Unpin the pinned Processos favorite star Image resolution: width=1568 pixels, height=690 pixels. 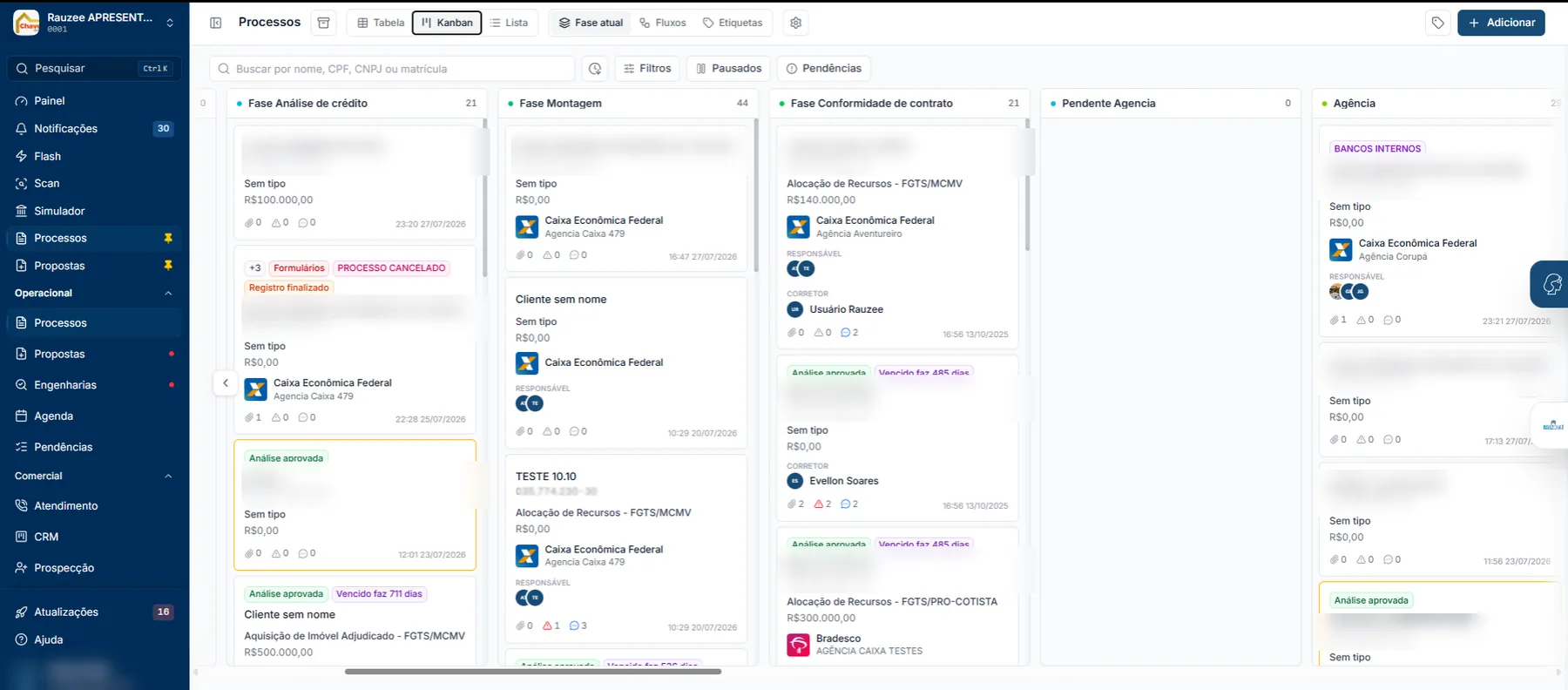(168, 238)
